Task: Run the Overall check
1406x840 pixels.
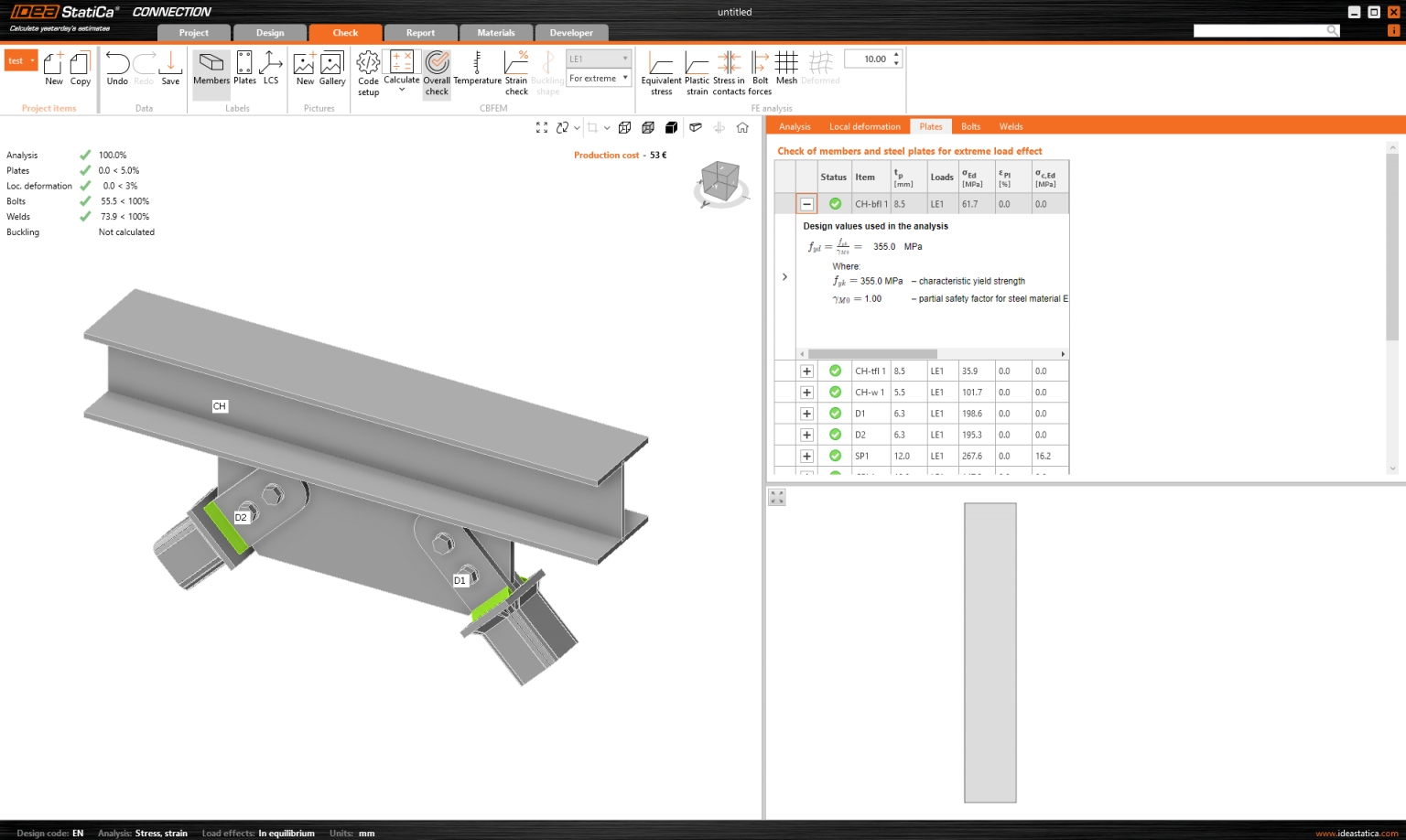Action: click(437, 71)
